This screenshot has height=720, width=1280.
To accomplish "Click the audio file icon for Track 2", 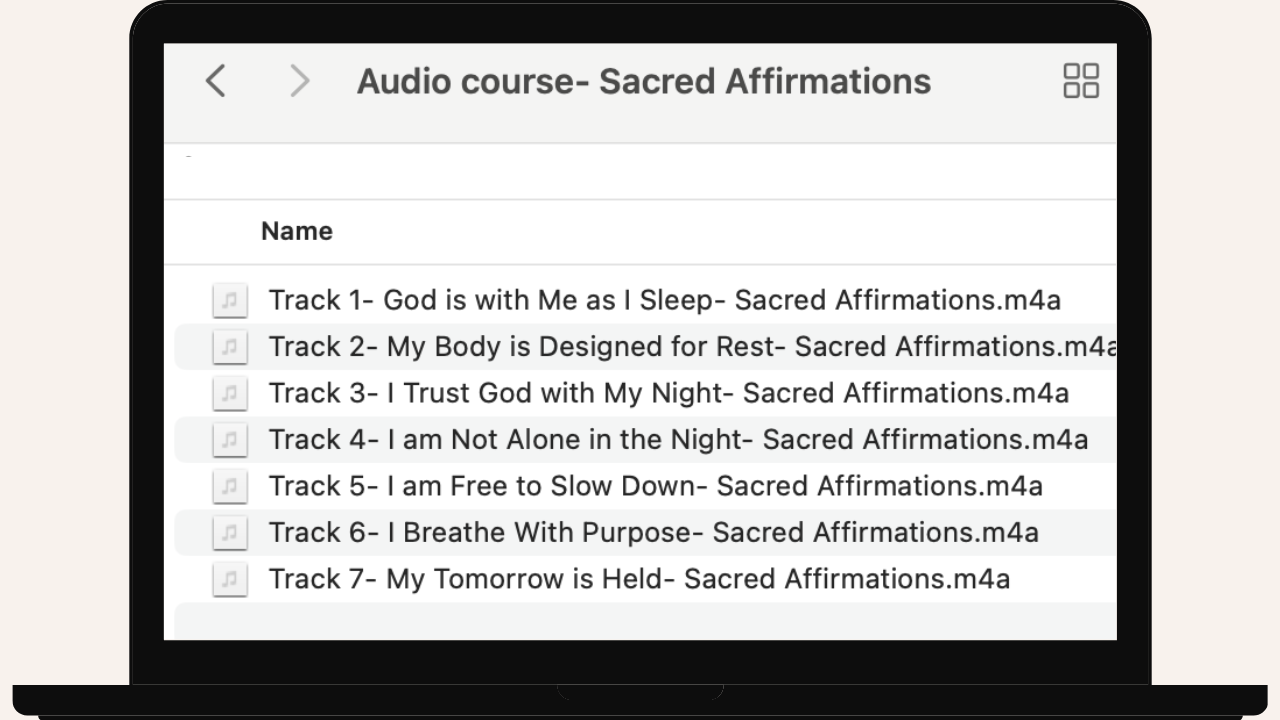I will 230,347.
